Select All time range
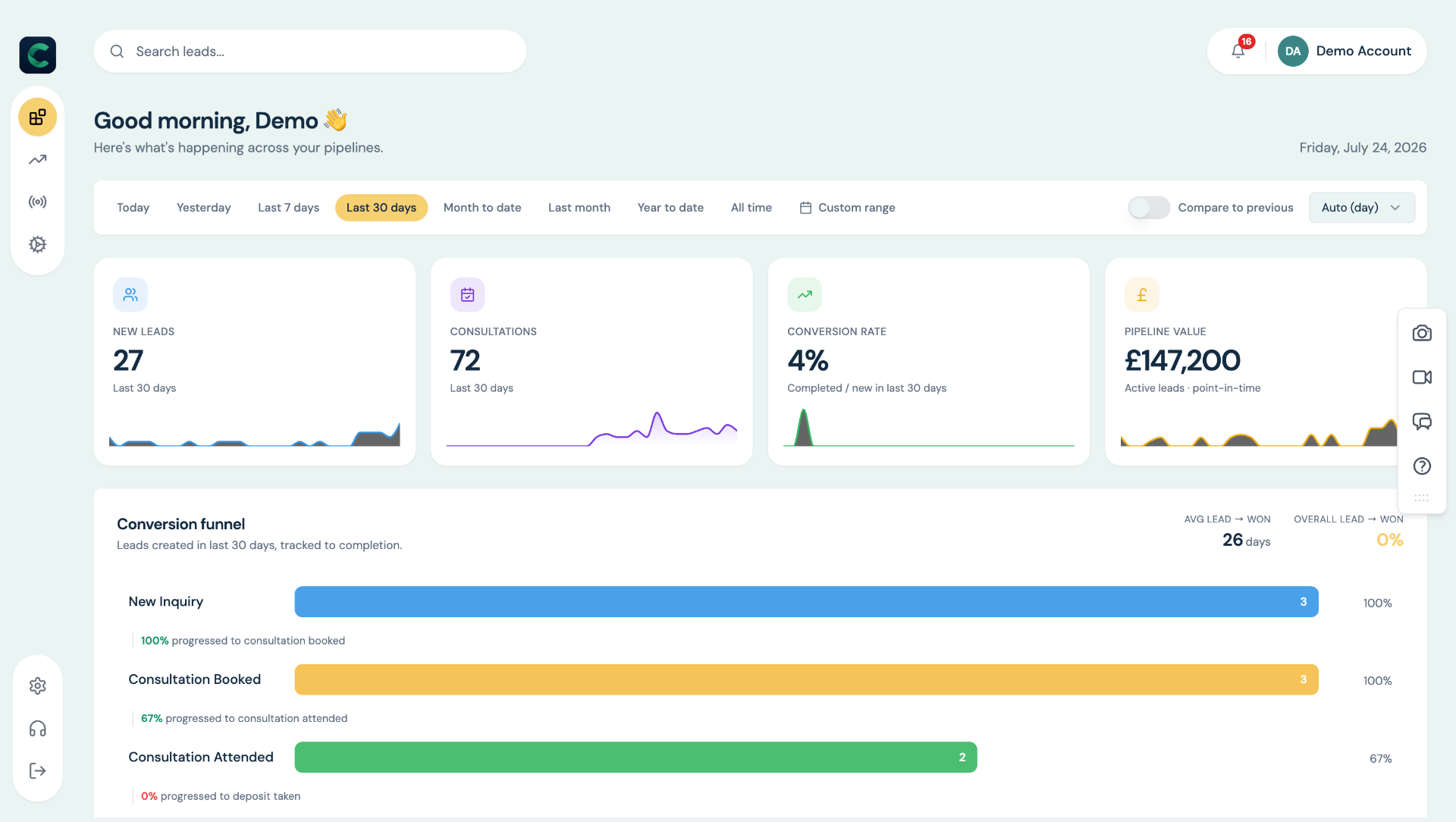1456x822 pixels. (752, 207)
